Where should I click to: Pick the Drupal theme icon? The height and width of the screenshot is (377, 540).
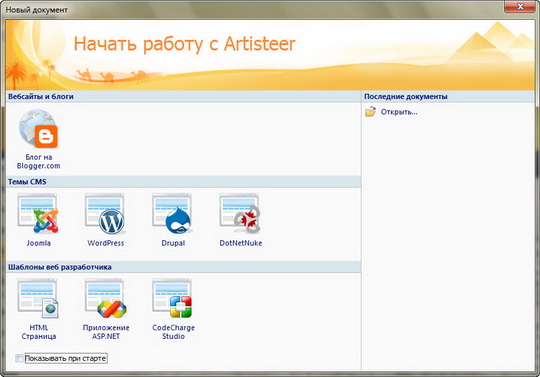pos(173,213)
